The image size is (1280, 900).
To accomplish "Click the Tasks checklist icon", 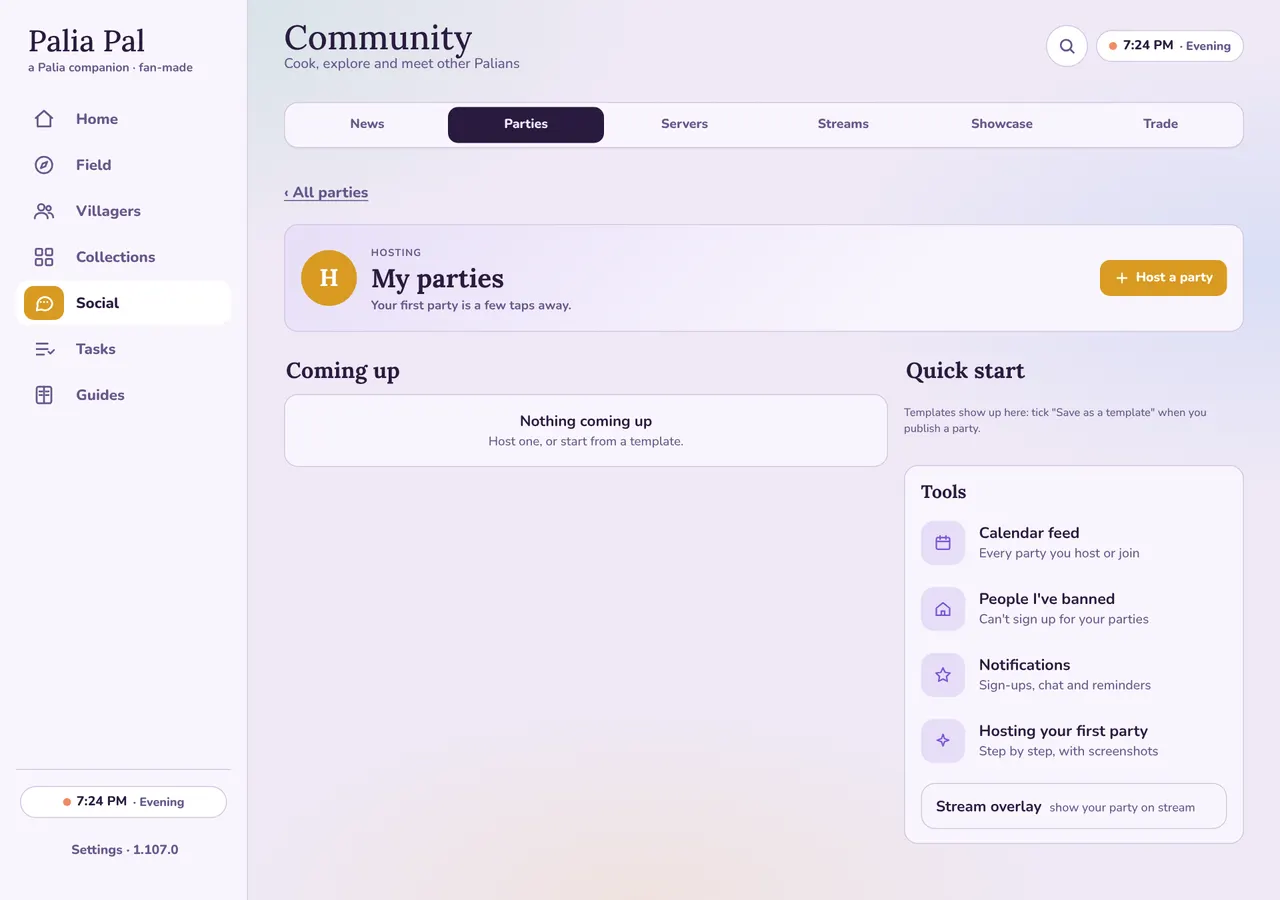I will 44,349.
